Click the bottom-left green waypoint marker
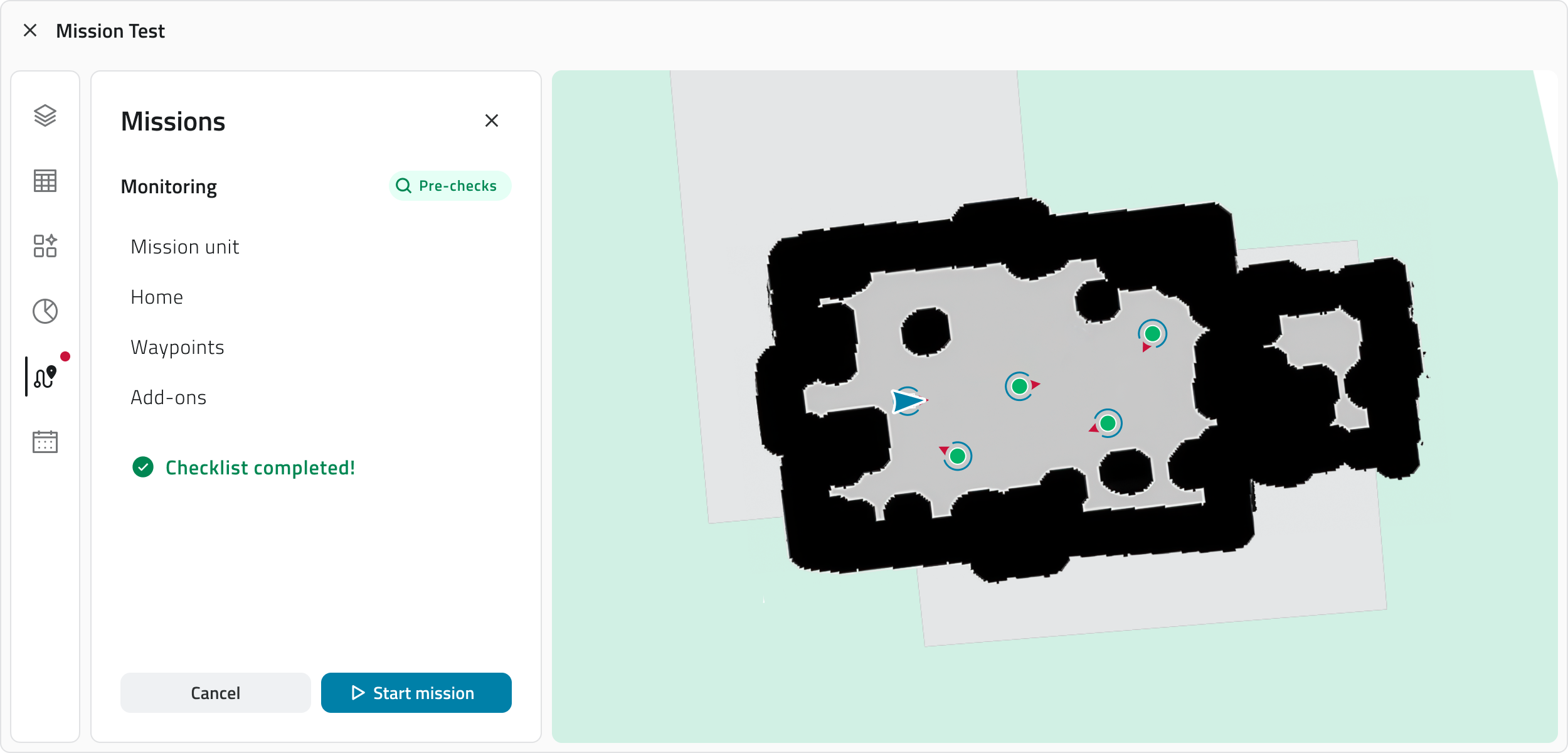The width and height of the screenshot is (1568, 753). point(958,456)
